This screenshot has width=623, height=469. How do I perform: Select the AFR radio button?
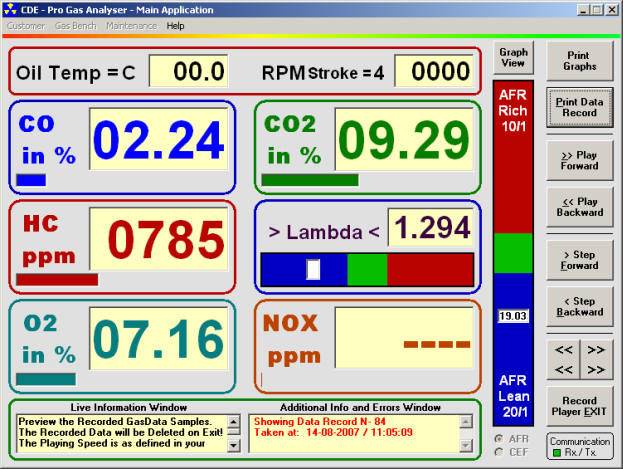(x=501, y=438)
